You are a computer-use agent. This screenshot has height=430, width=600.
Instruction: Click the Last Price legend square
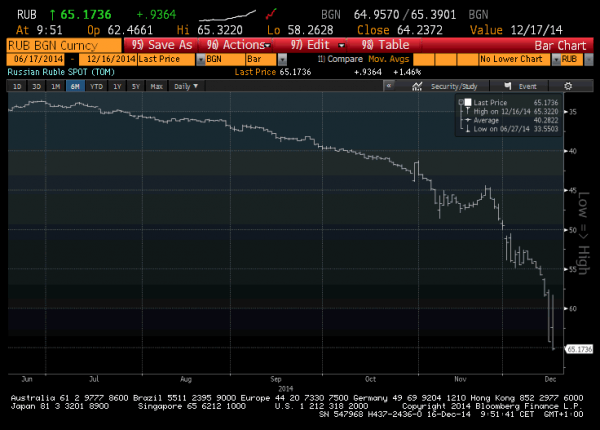click(467, 103)
